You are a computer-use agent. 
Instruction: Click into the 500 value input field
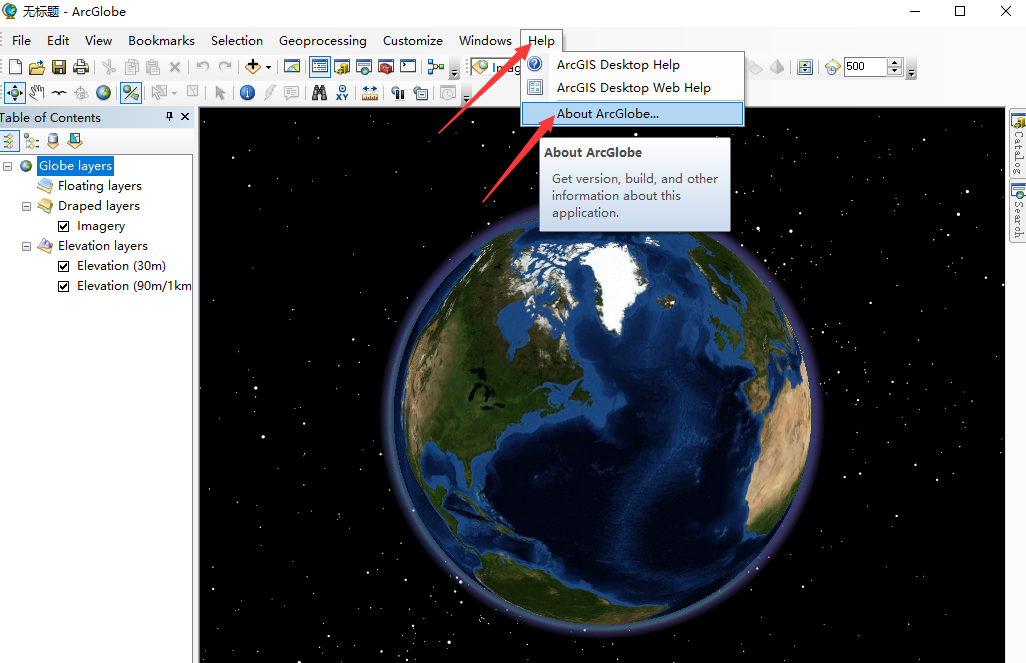coord(865,67)
